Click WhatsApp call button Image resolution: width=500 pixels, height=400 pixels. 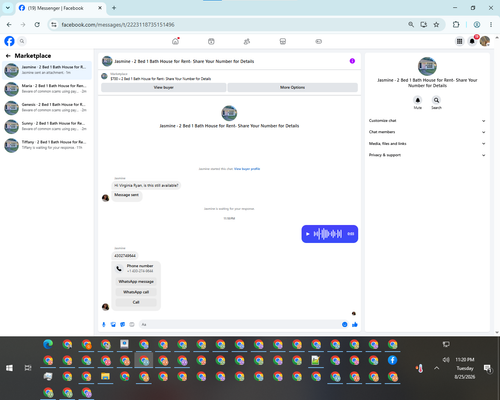136,292
